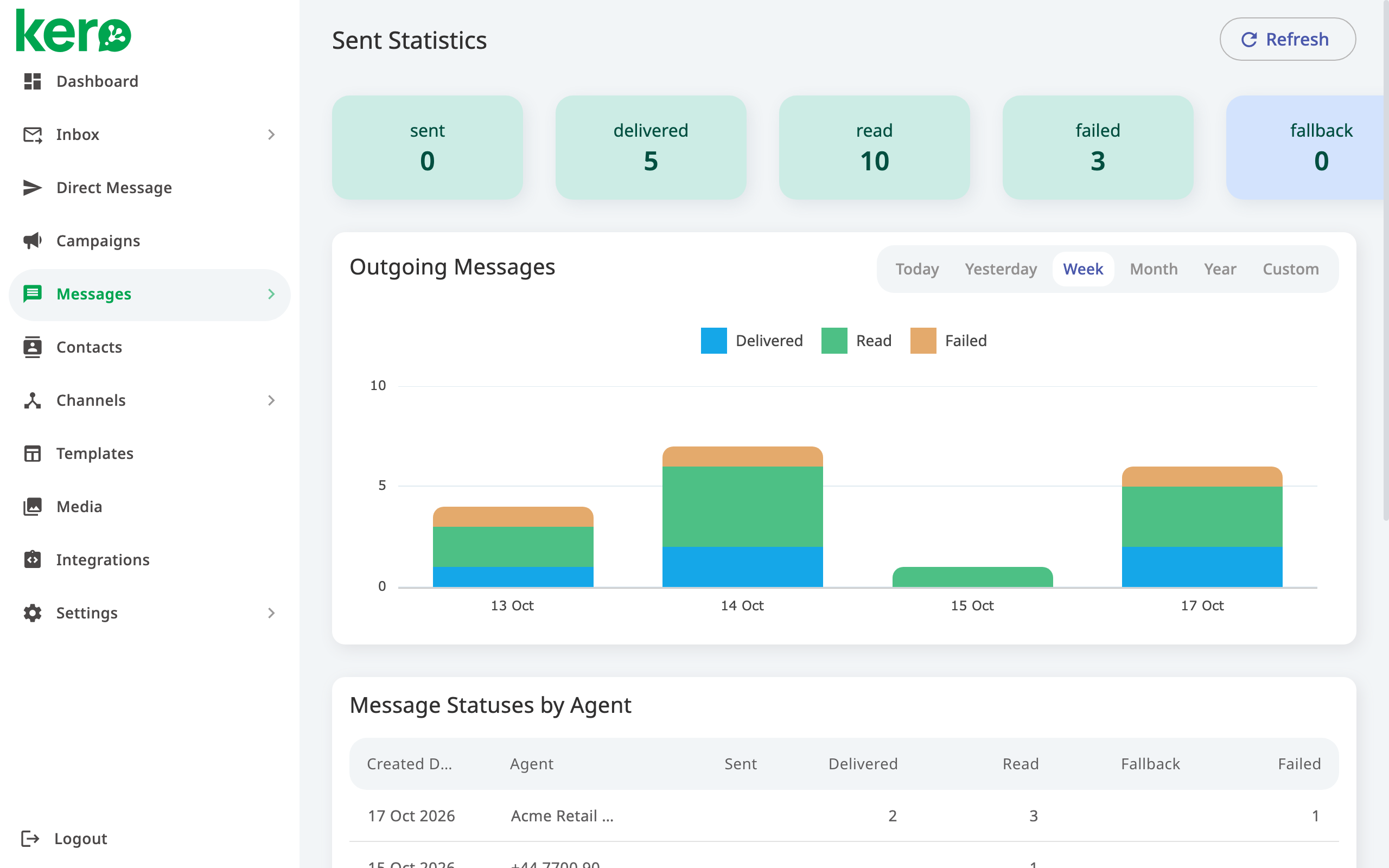Expand the Inbox submenu chevron
Image resolution: width=1389 pixels, height=868 pixels.
(x=271, y=135)
